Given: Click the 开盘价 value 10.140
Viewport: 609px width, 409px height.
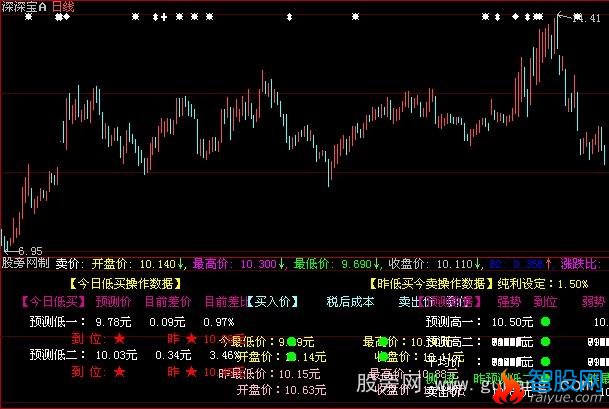Looking at the screenshot, I should click(x=157, y=264).
